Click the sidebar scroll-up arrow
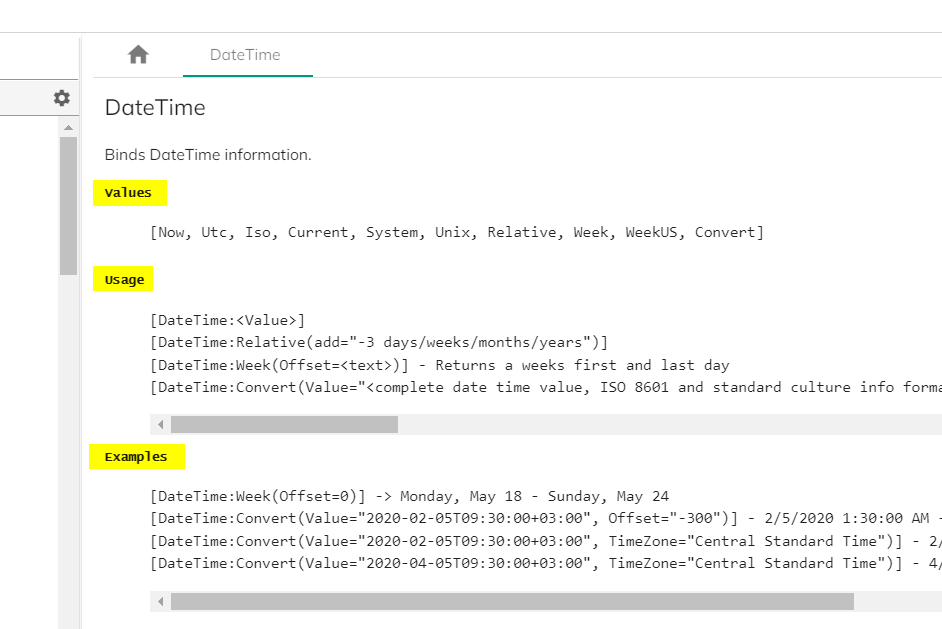 coord(68,127)
